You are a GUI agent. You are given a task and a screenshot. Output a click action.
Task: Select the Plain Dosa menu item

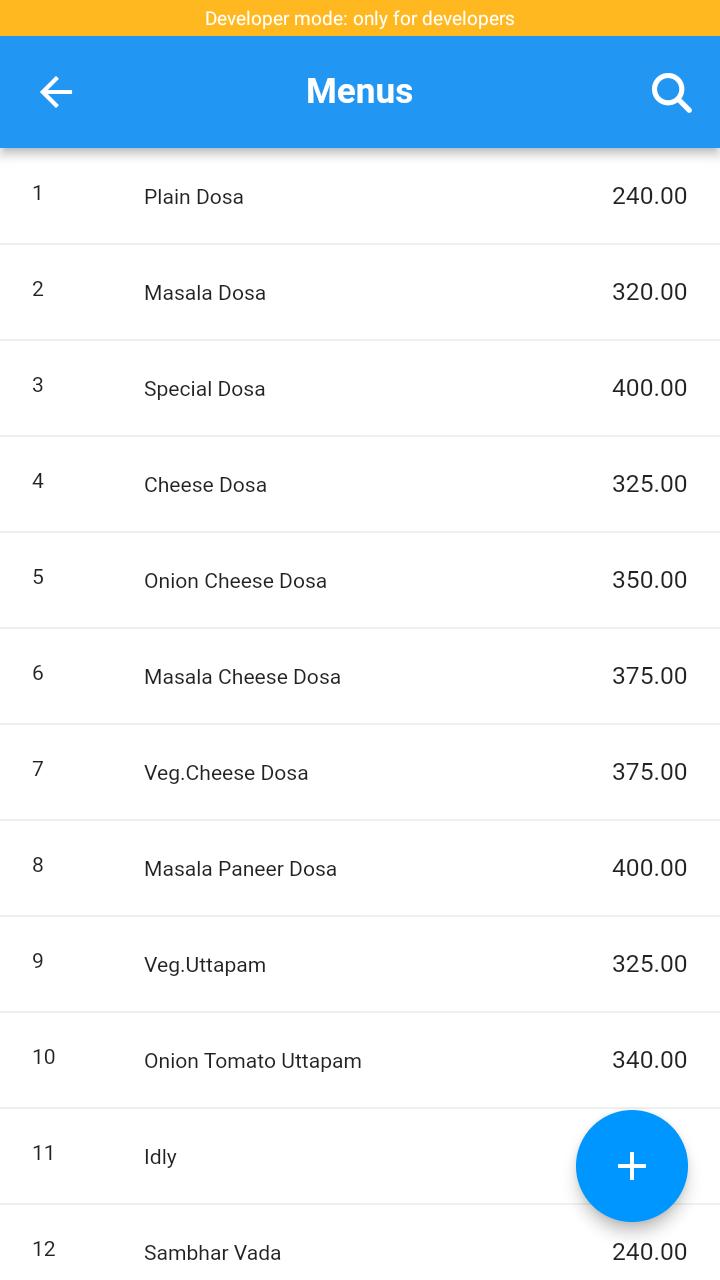pyautogui.click(x=360, y=196)
